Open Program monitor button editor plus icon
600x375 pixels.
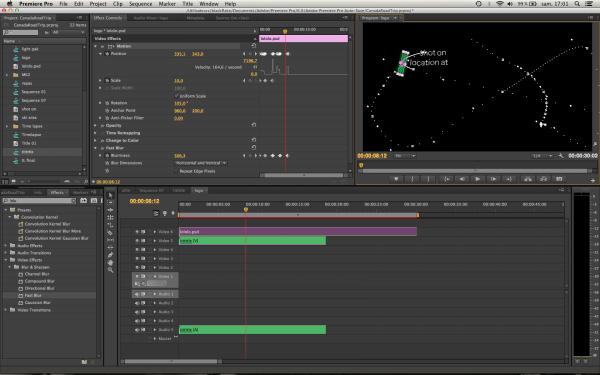pos(593,180)
